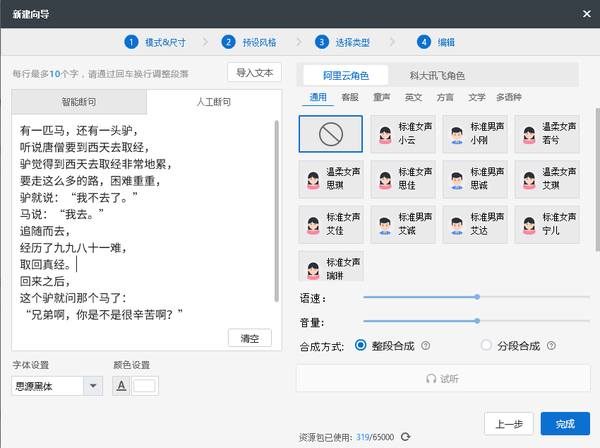Click line 有一匹马,还有一头驴,
This screenshot has height=448, width=600.
point(79,131)
